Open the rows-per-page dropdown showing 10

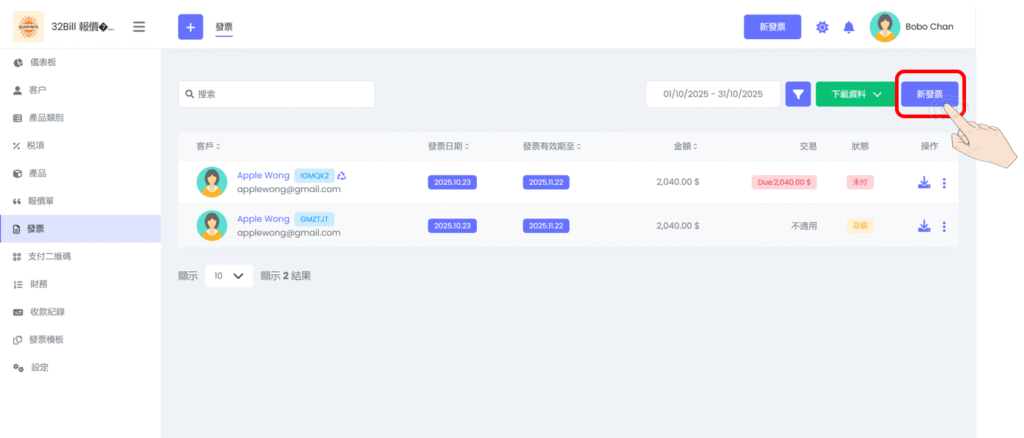click(229, 276)
